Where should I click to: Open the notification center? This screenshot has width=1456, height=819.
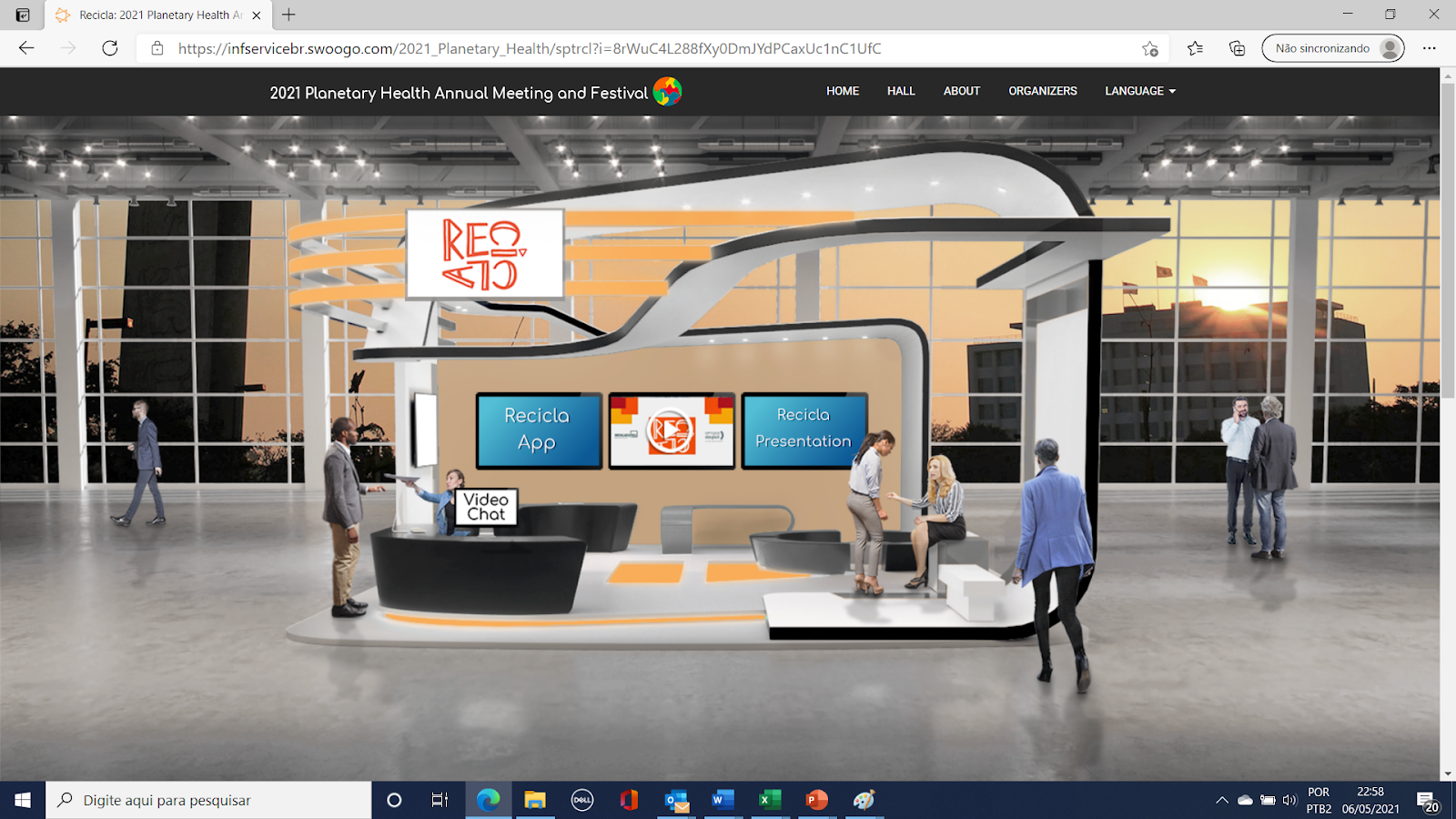[x=1428, y=801]
